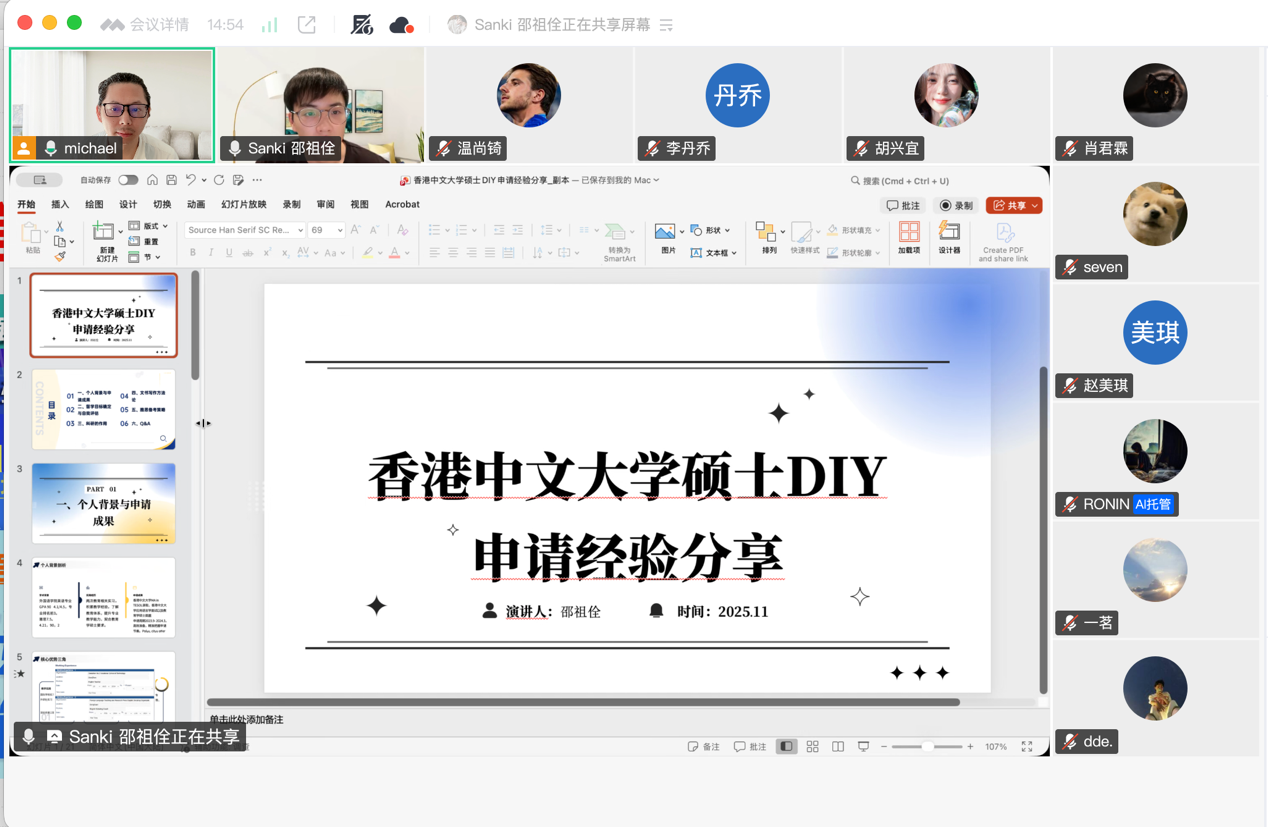This screenshot has width=1268, height=827.
Task: Switch to slide sorter grid view
Action: pos(812,747)
